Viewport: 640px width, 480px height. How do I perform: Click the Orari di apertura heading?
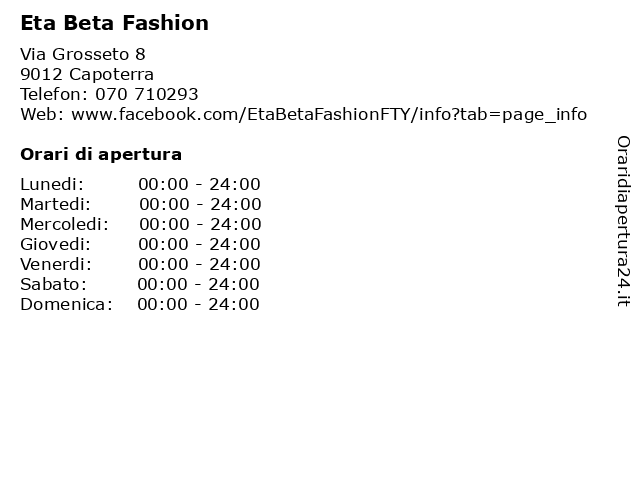(x=101, y=154)
